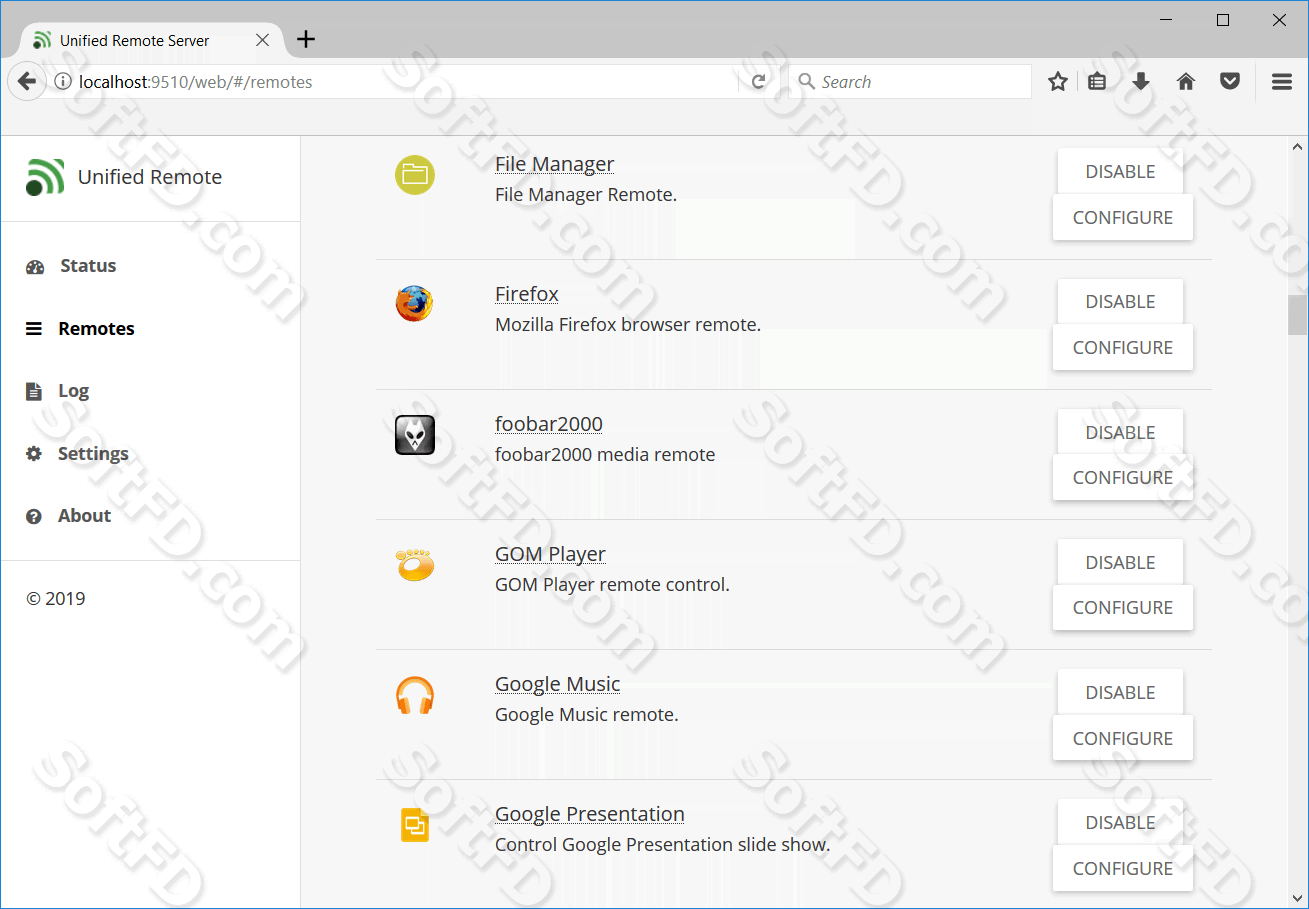Click the Firefox remote icon
1309x909 pixels.
(x=414, y=304)
